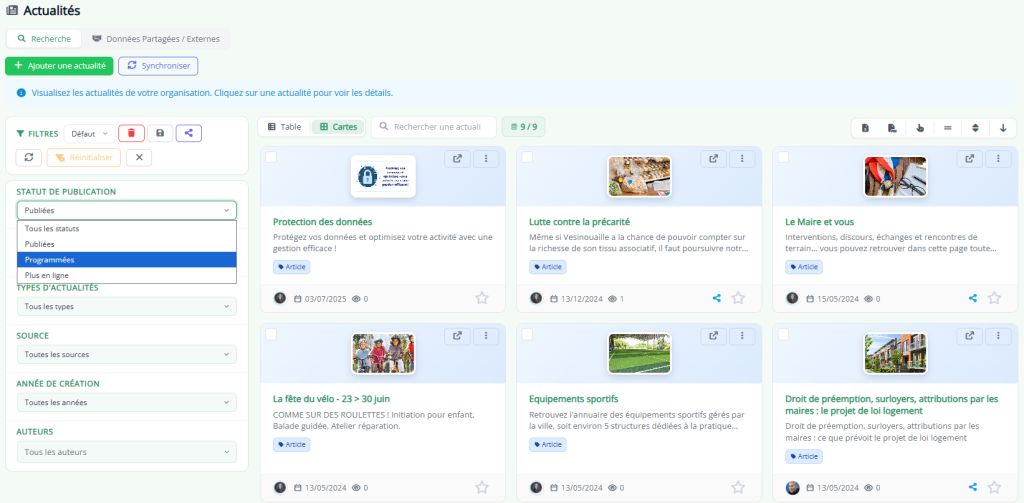Export to CSV file icon in the toolbar
The height and width of the screenshot is (503, 1024).
pyautogui.click(x=892, y=128)
